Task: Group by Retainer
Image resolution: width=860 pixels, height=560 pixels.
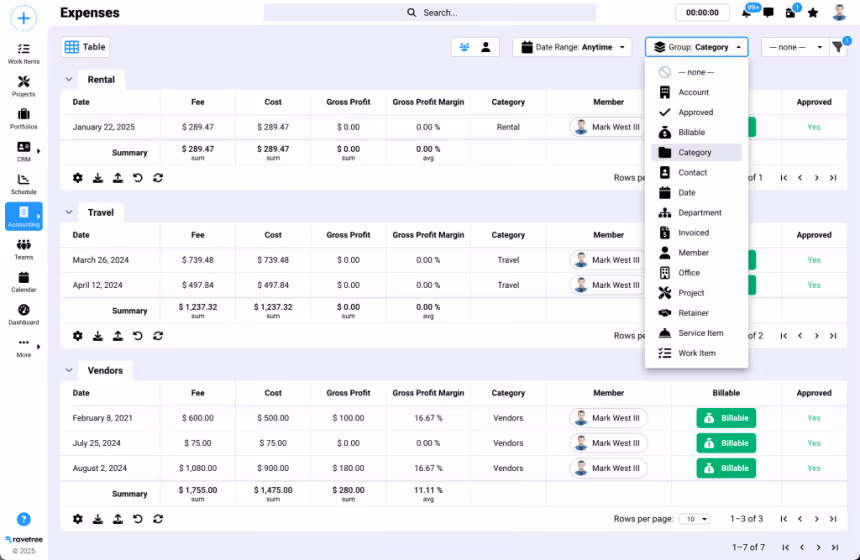Action: click(x=697, y=313)
